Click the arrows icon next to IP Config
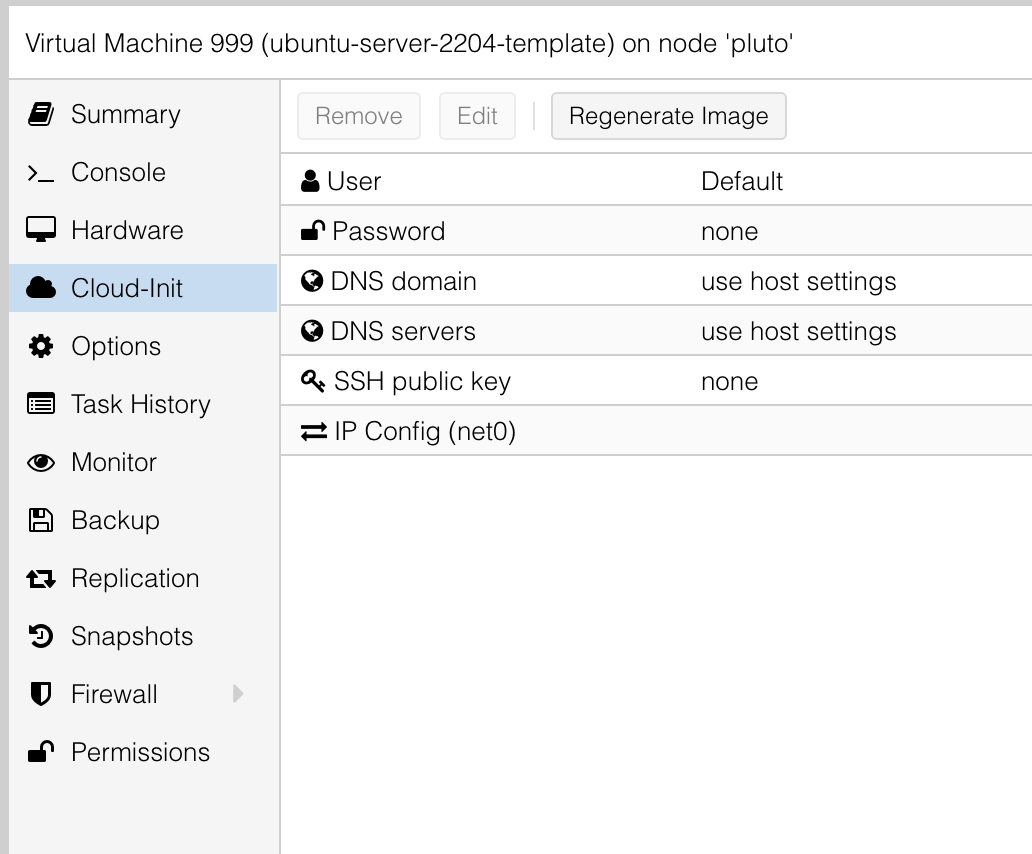Screen dimensions: 1032x854 [x=313, y=431]
